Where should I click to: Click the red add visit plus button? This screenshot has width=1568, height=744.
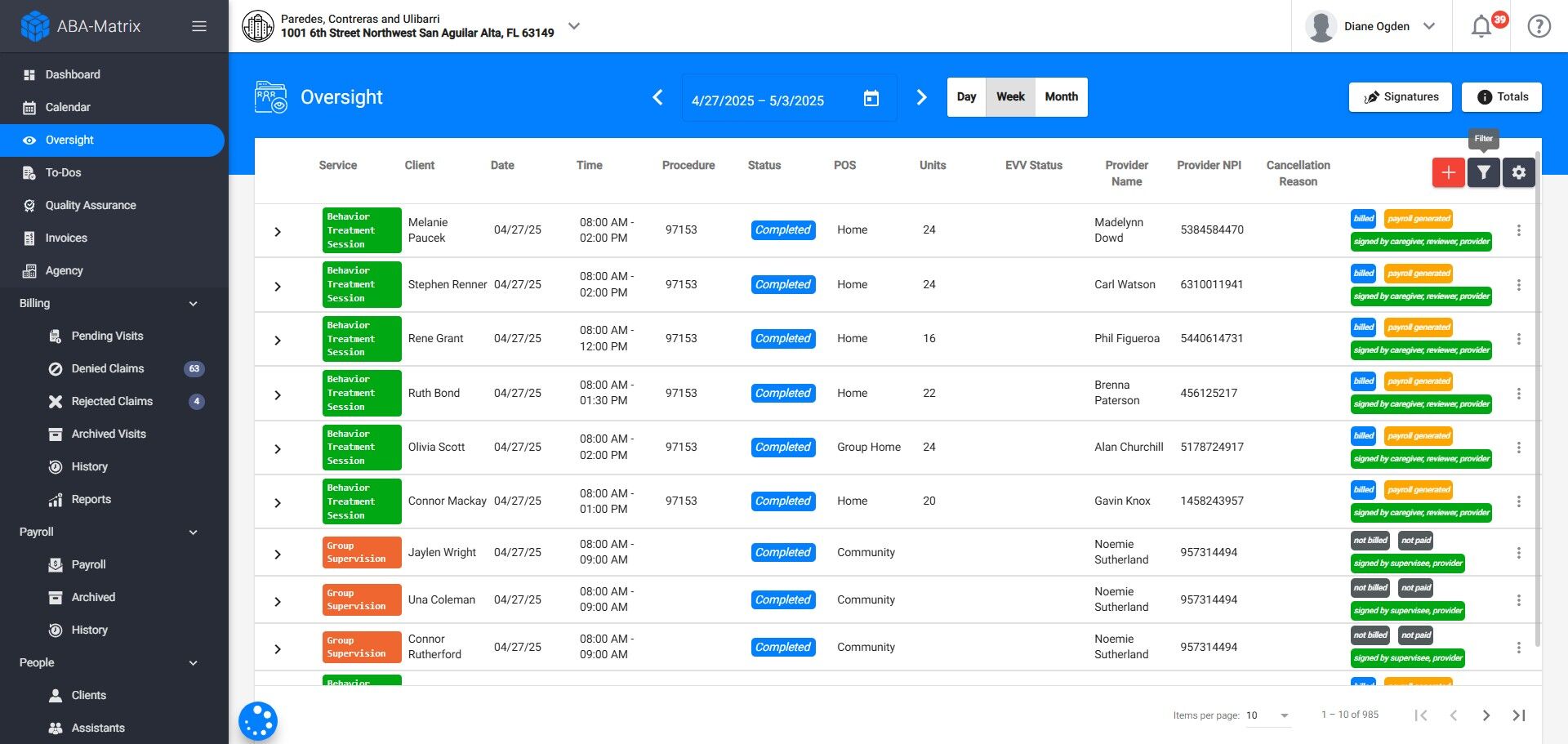(1448, 172)
